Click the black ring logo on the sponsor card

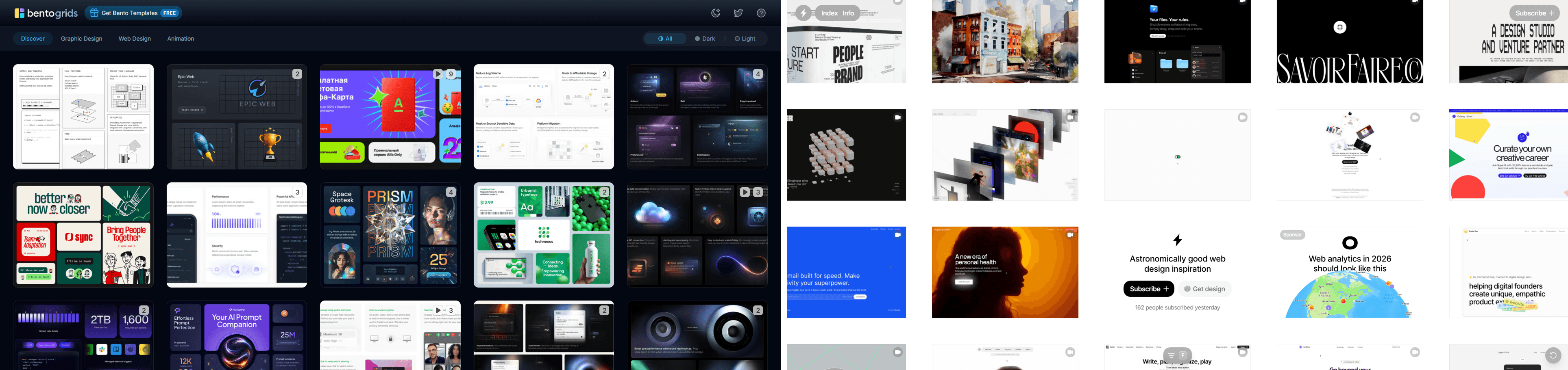pyautogui.click(x=1350, y=243)
